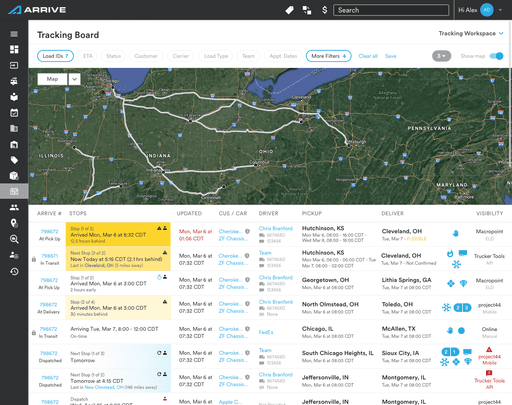
Task: Open the sign-in arrow icon in sidebar
Action: pos(14,65)
